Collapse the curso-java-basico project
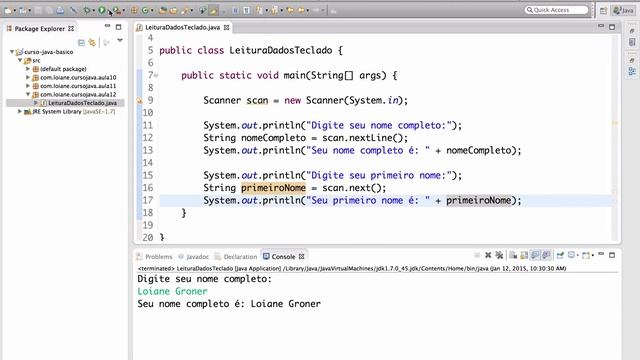The width and height of the screenshot is (640, 360). [x=12, y=52]
